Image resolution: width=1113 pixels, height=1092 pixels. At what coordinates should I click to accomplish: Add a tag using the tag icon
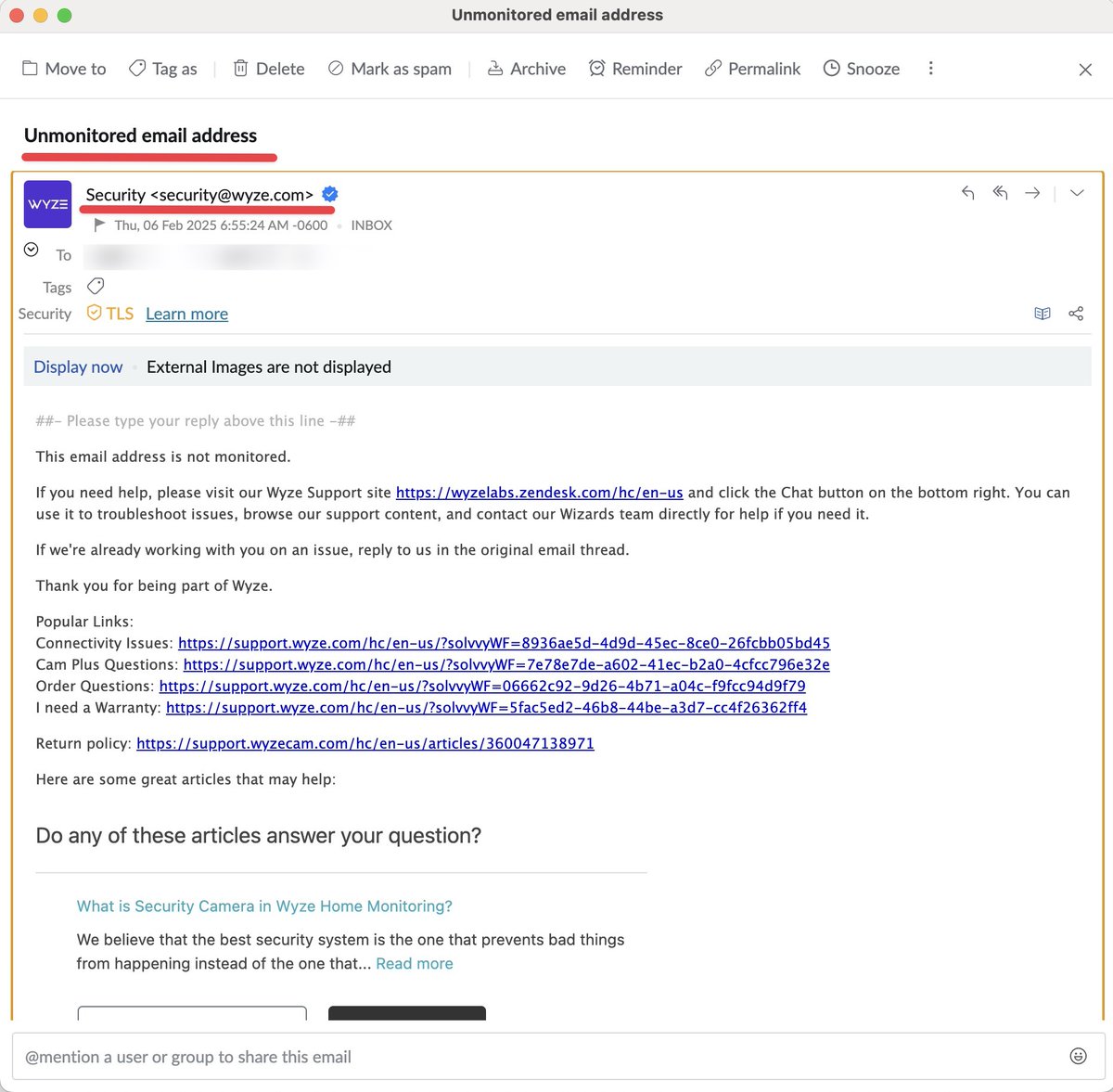click(96, 286)
